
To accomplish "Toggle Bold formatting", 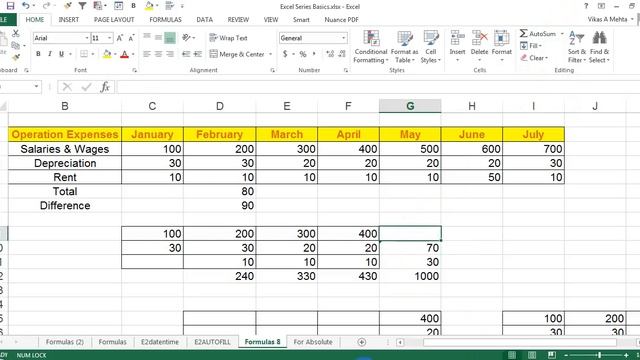I will 38,54.
